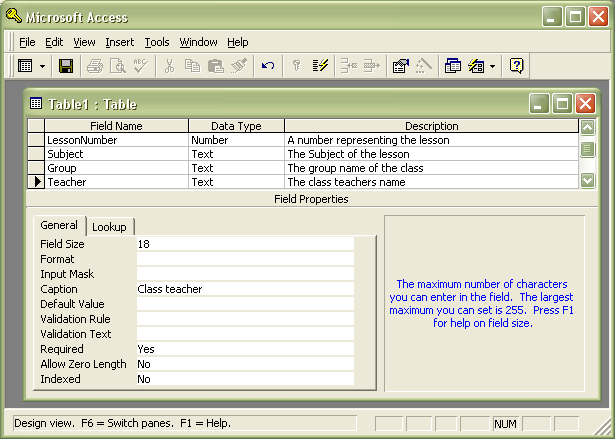Image resolution: width=615 pixels, height=439 pixels.
Task: Click the row selector arrow beside Teacher
Action: coord(36,182)
